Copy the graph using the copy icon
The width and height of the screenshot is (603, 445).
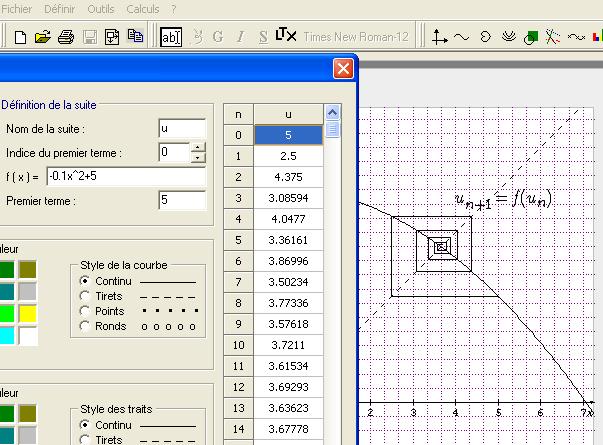click(135, 36)
